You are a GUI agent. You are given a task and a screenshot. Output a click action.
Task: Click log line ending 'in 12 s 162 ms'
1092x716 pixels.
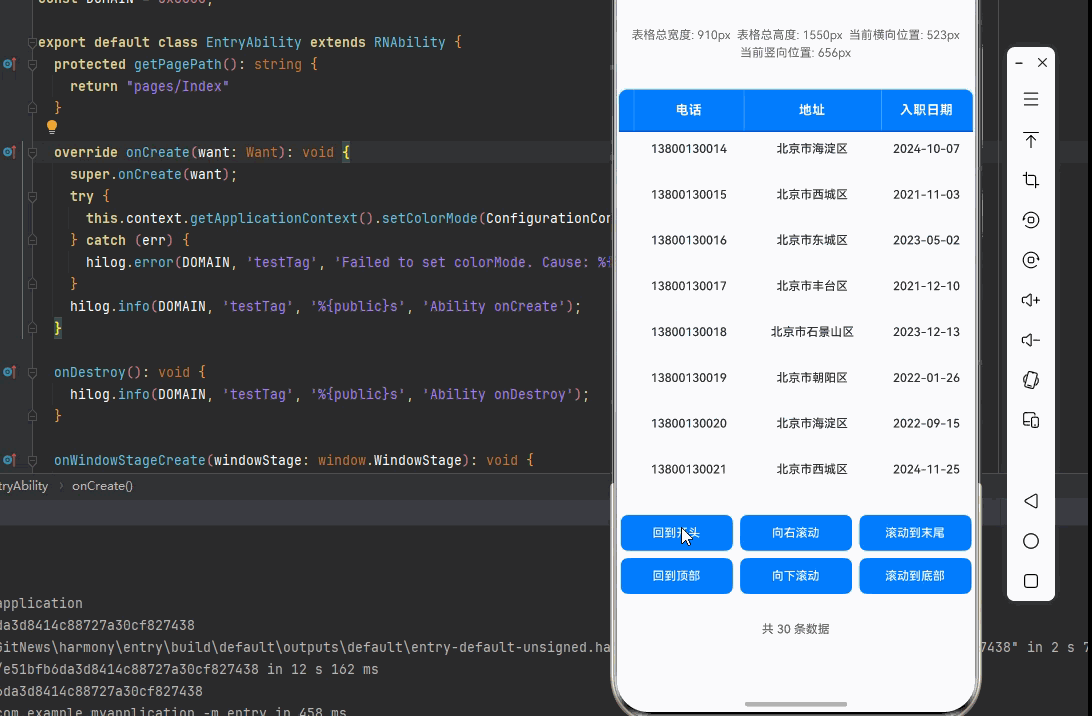[189, 669]
